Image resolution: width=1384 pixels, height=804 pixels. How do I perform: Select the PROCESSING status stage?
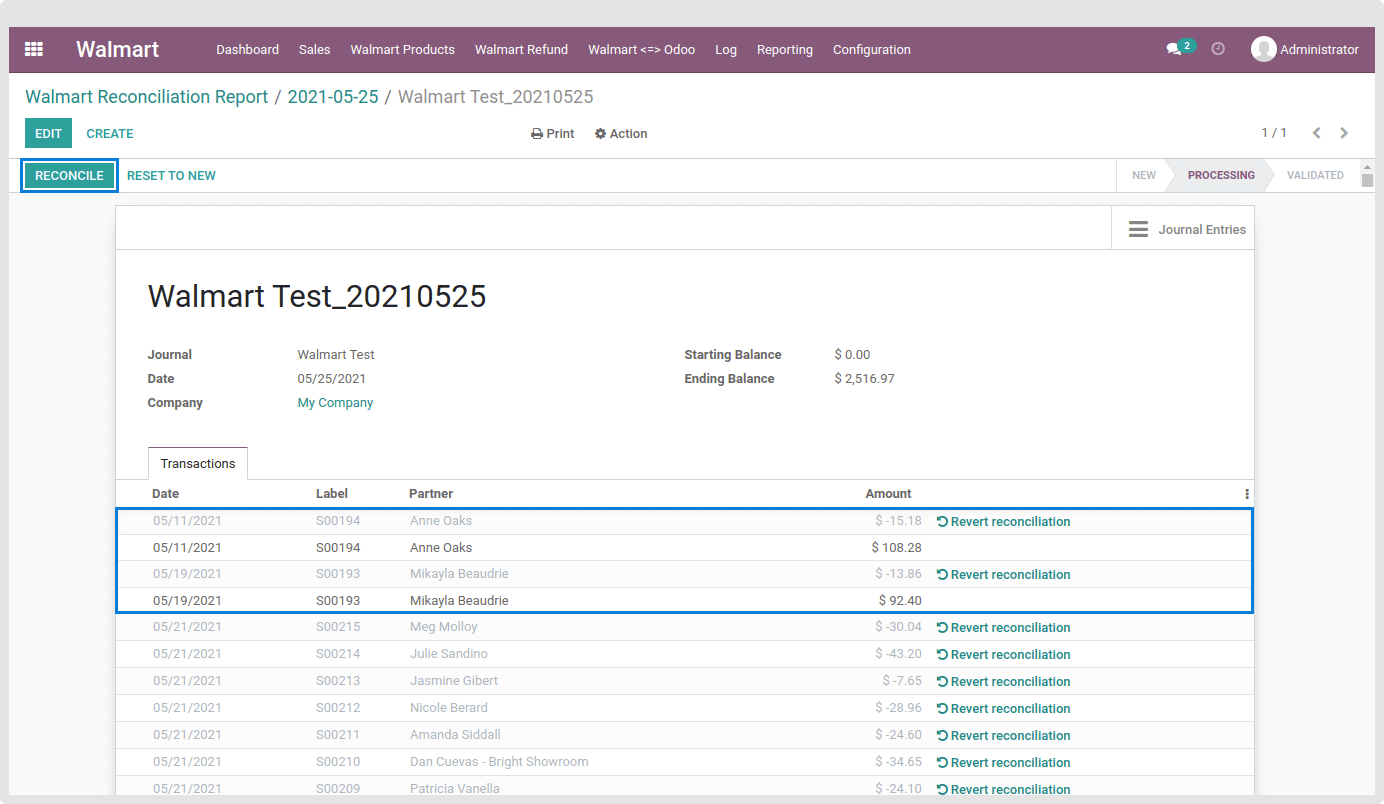click(1221, 175)
